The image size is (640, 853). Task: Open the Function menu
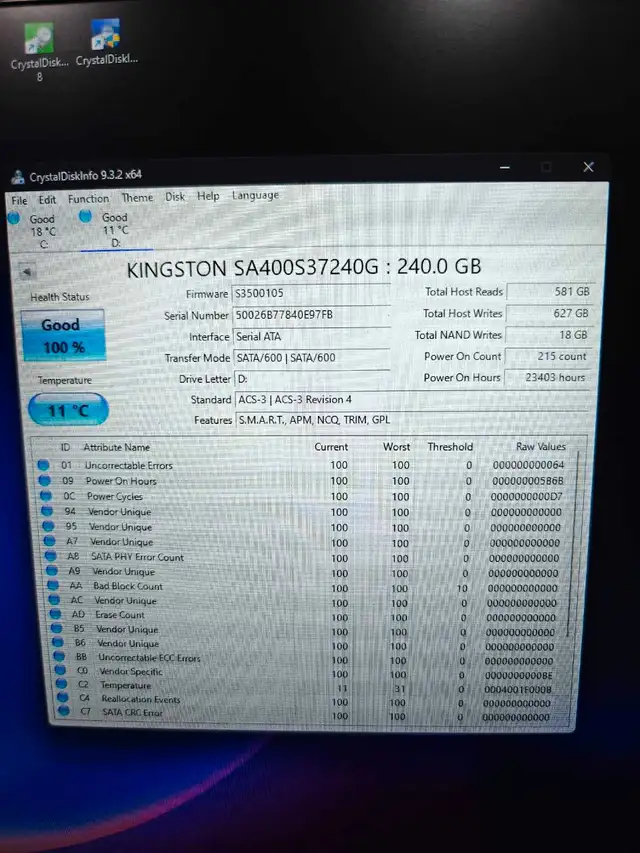[88, 199]
